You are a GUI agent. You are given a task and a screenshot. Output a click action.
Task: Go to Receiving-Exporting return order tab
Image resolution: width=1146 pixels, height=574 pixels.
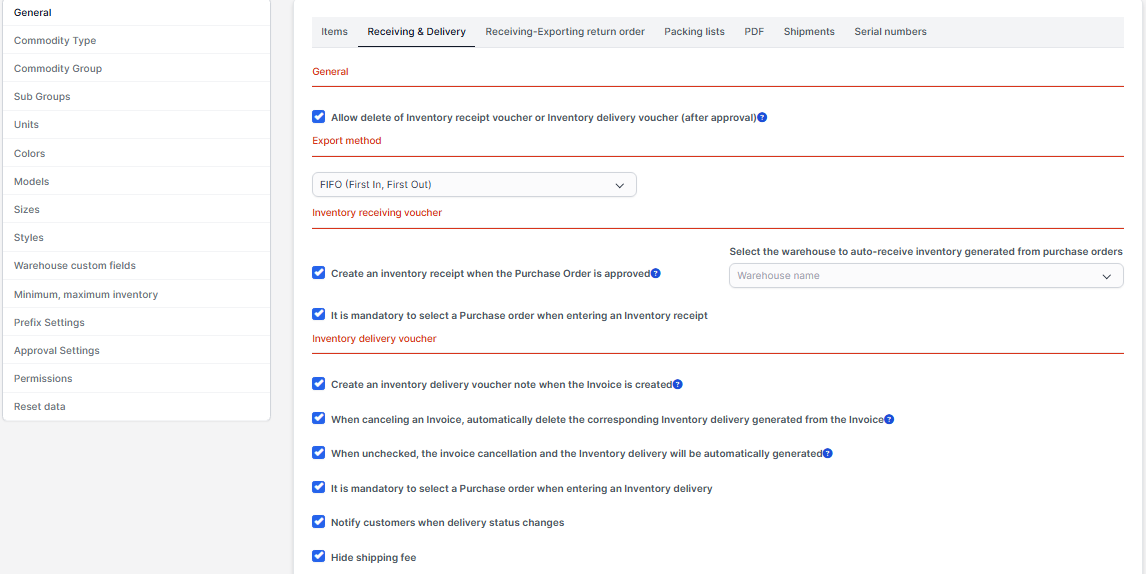(x=565, y=32)
